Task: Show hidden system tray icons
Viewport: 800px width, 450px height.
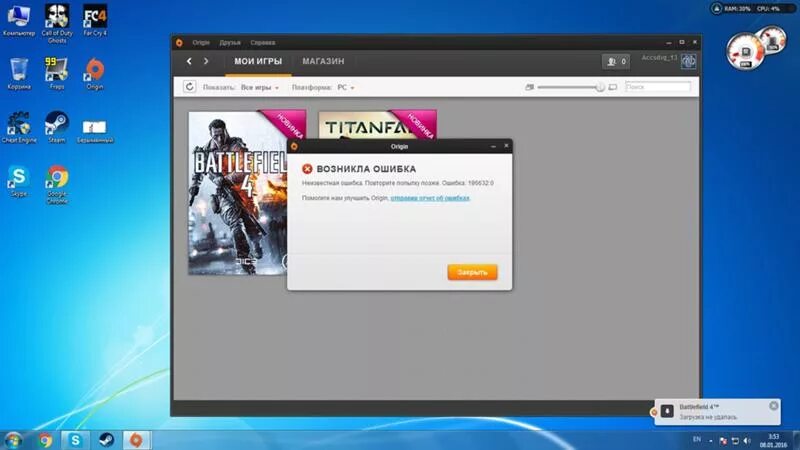Action: tap(711, 440)
